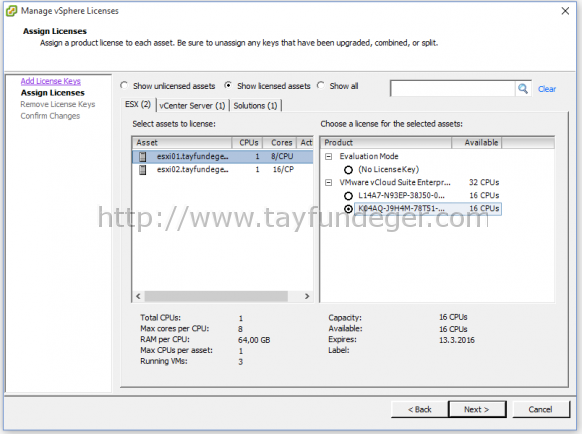Click the vSphere logo in title bar
The height and width of the screenshot is (434, 582).
[x=12, y=11]
